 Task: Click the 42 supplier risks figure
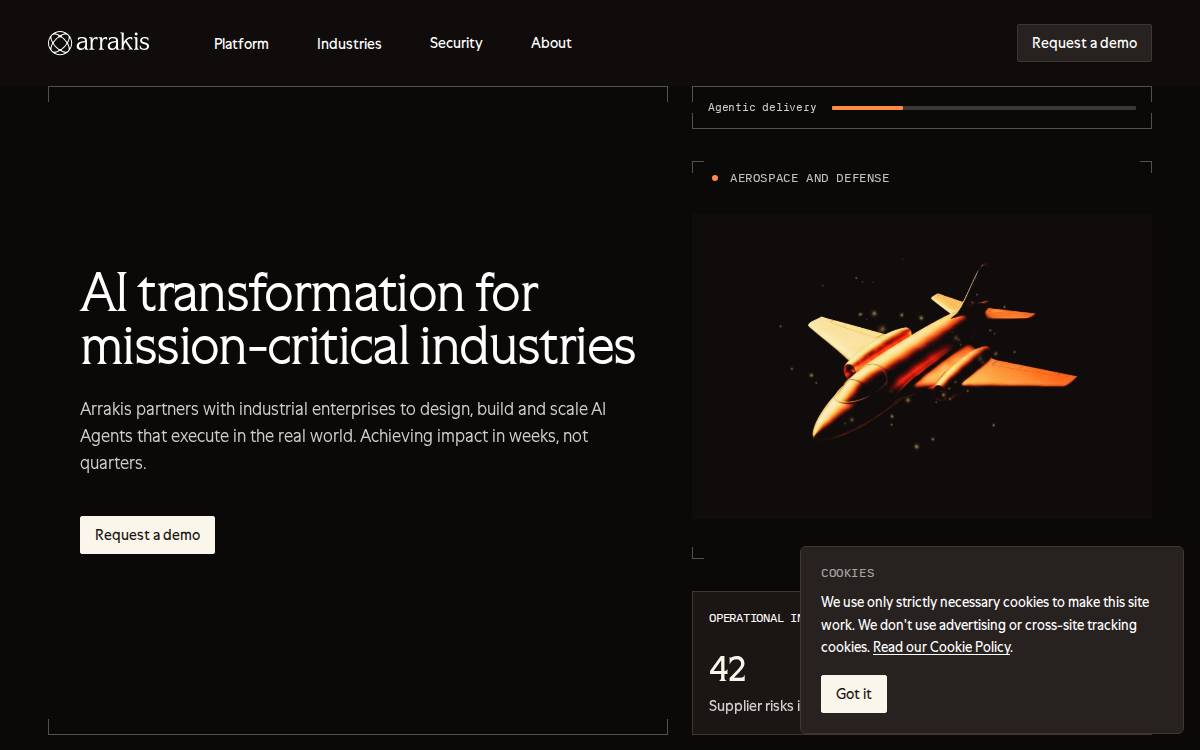tap(728, 669)
